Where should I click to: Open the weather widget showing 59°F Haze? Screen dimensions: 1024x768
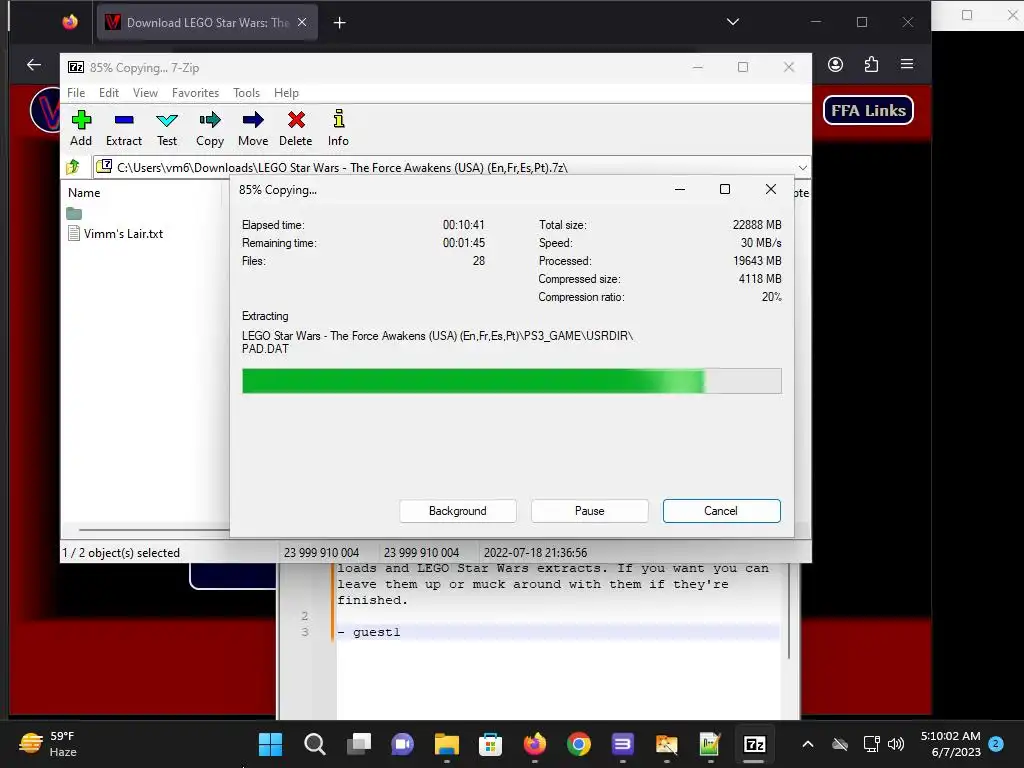[x=48, y=744]
